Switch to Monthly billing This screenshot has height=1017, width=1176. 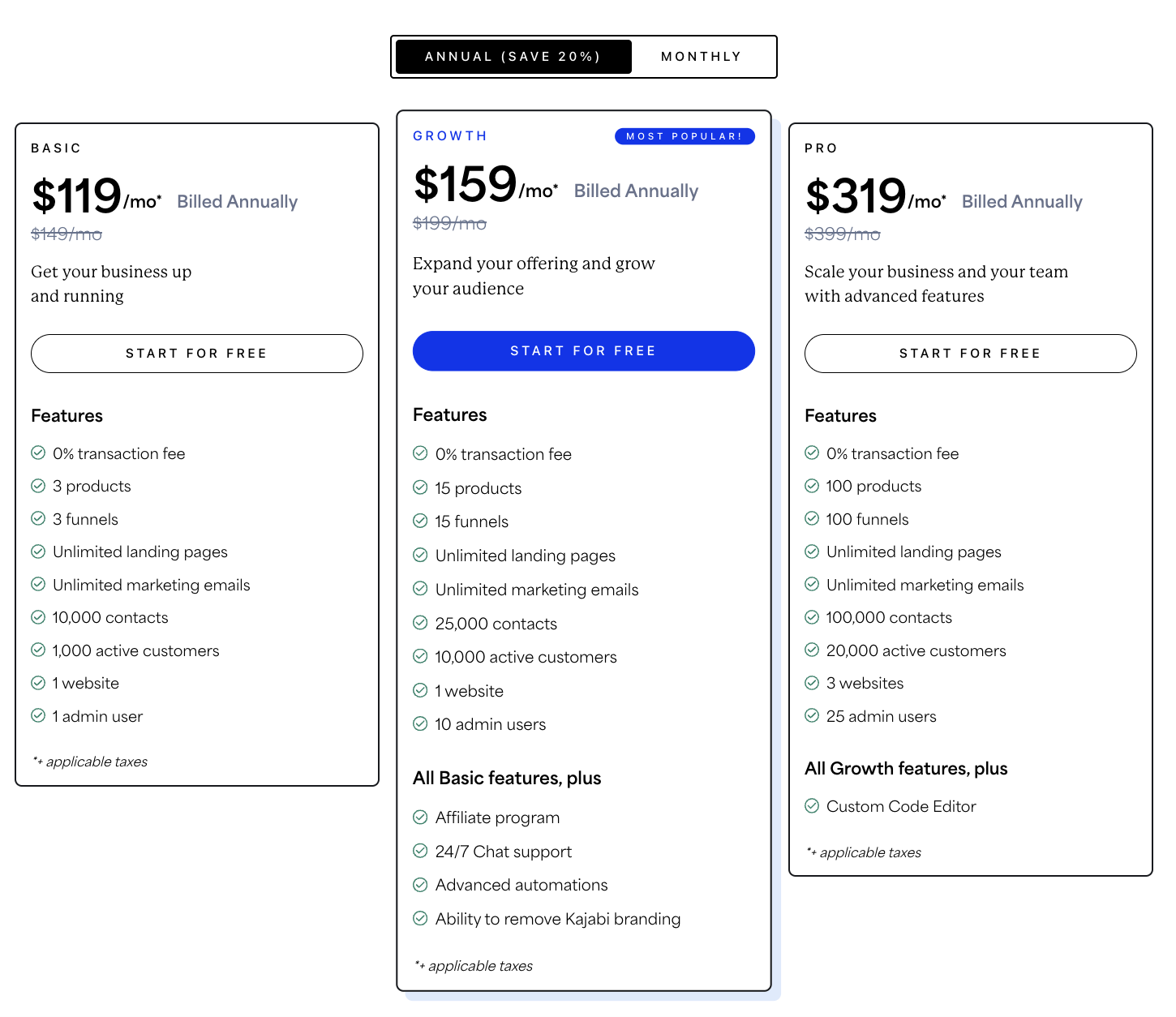[x=702, y=57]
